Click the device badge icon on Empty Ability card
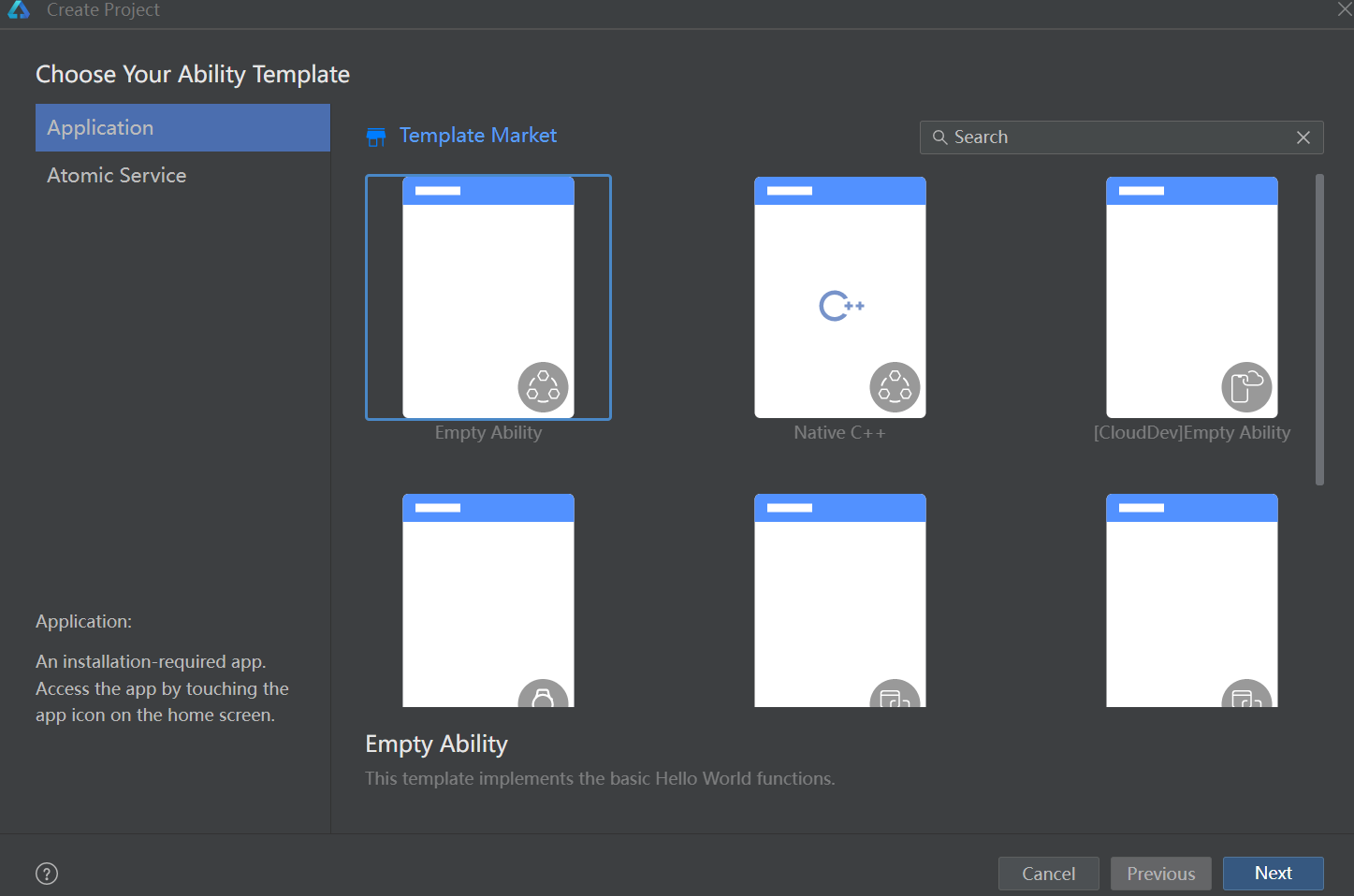1354x896 pixels. [x=543, y=387]
